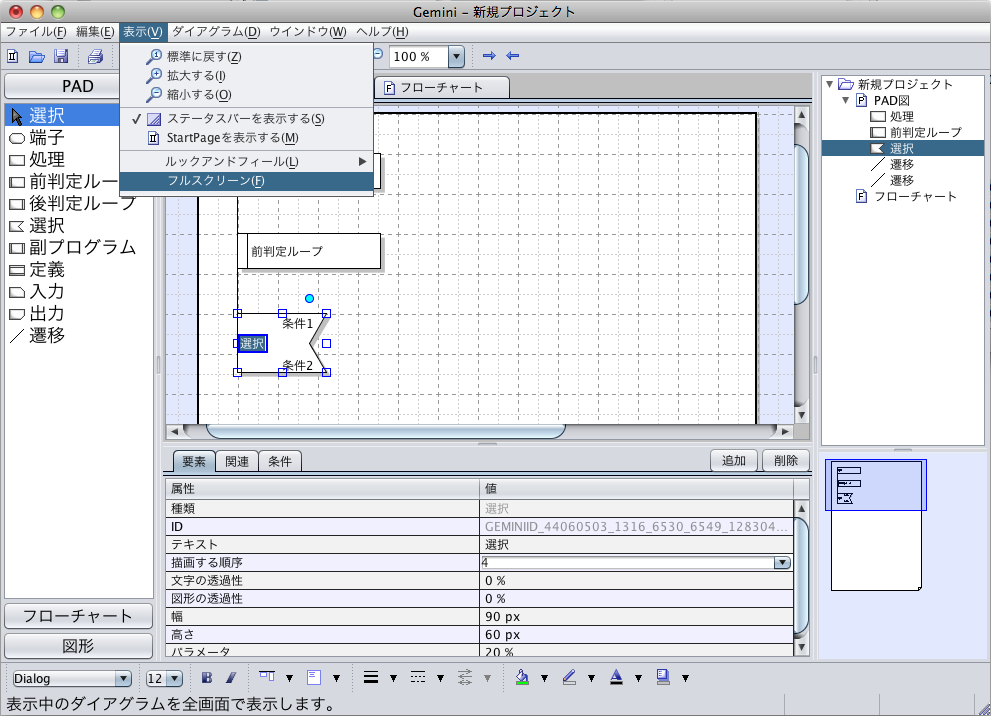The image size is (991, 716).
Task: Choose 拡大する from the view menu
Action: (246, 76)
